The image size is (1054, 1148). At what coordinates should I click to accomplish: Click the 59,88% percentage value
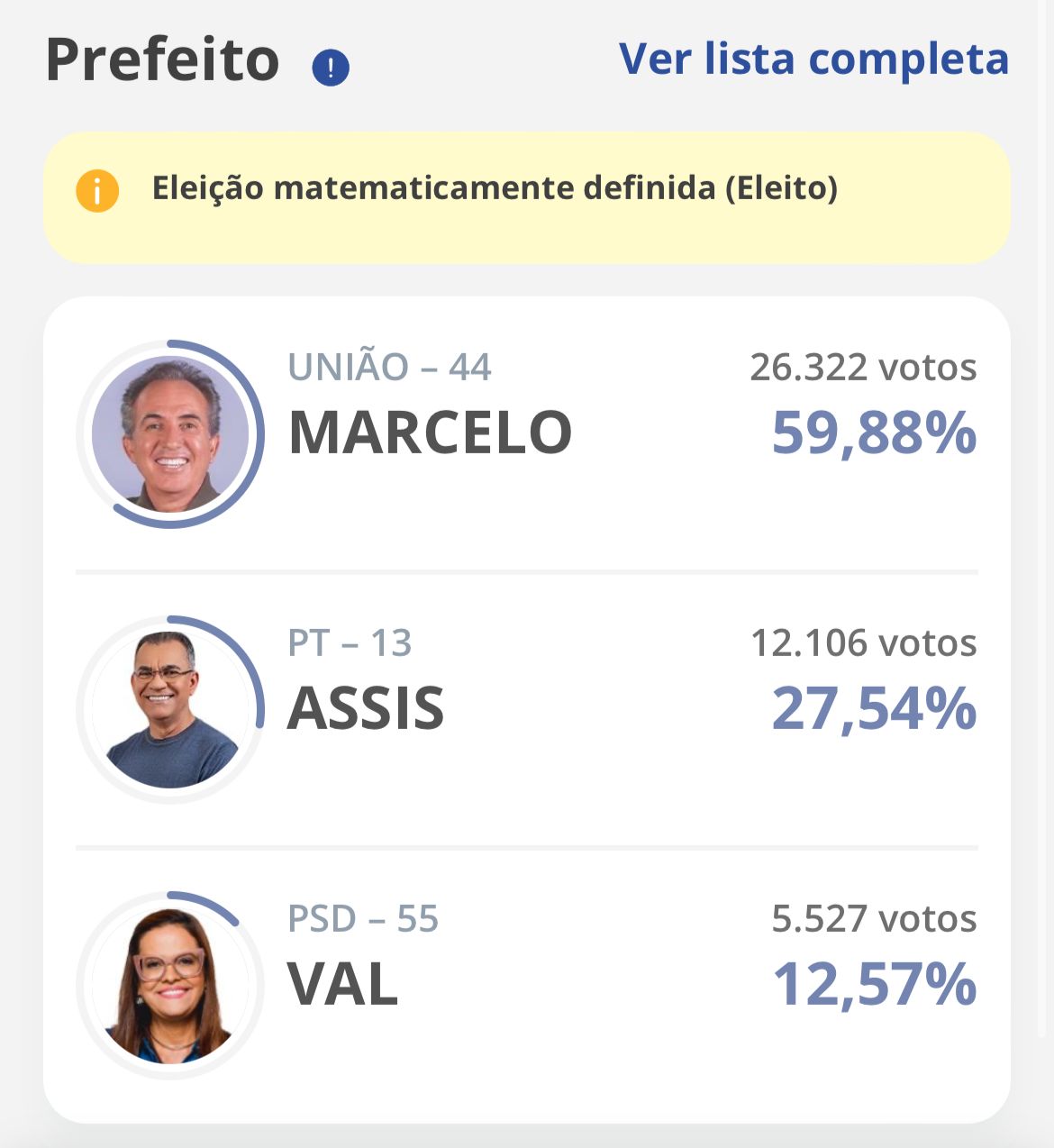[x=874, y=433]
